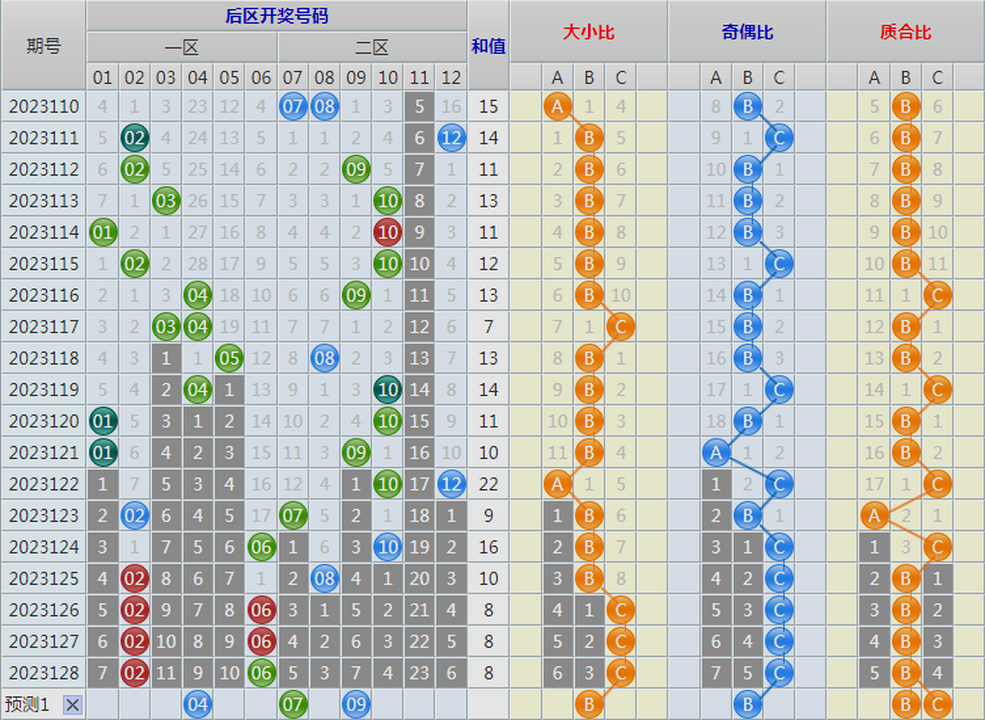985x720 pixels.
Task: Click red ball 10 in row 2023114
Action: point(388,232)
